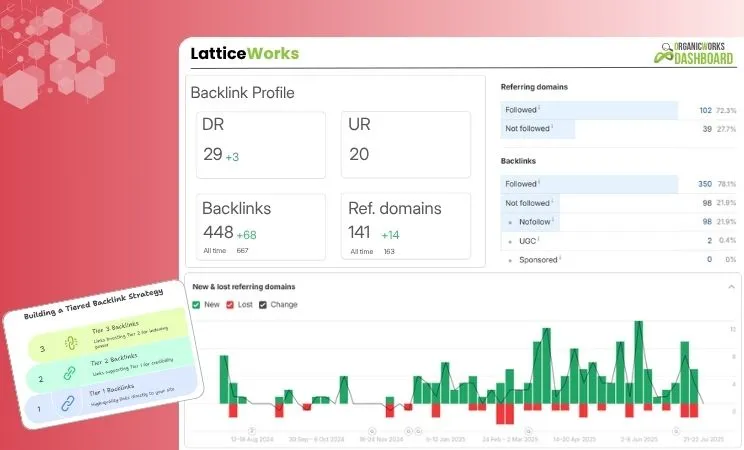Click the UGC backlinks row
The height and width of the screenshot is (450, 744).
point(619,241)
